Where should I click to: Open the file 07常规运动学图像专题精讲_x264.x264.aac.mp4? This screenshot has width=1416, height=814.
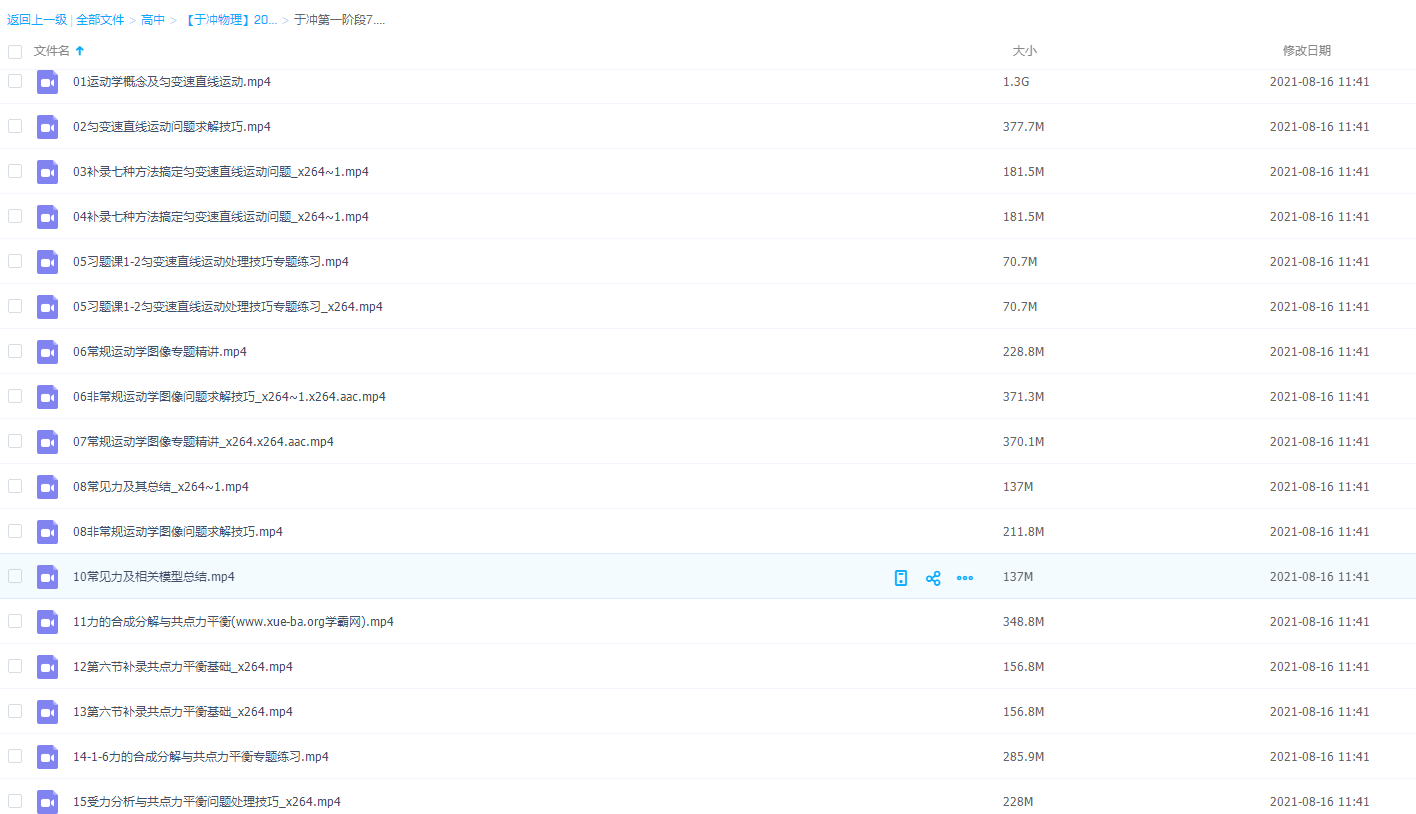point(203,442)
